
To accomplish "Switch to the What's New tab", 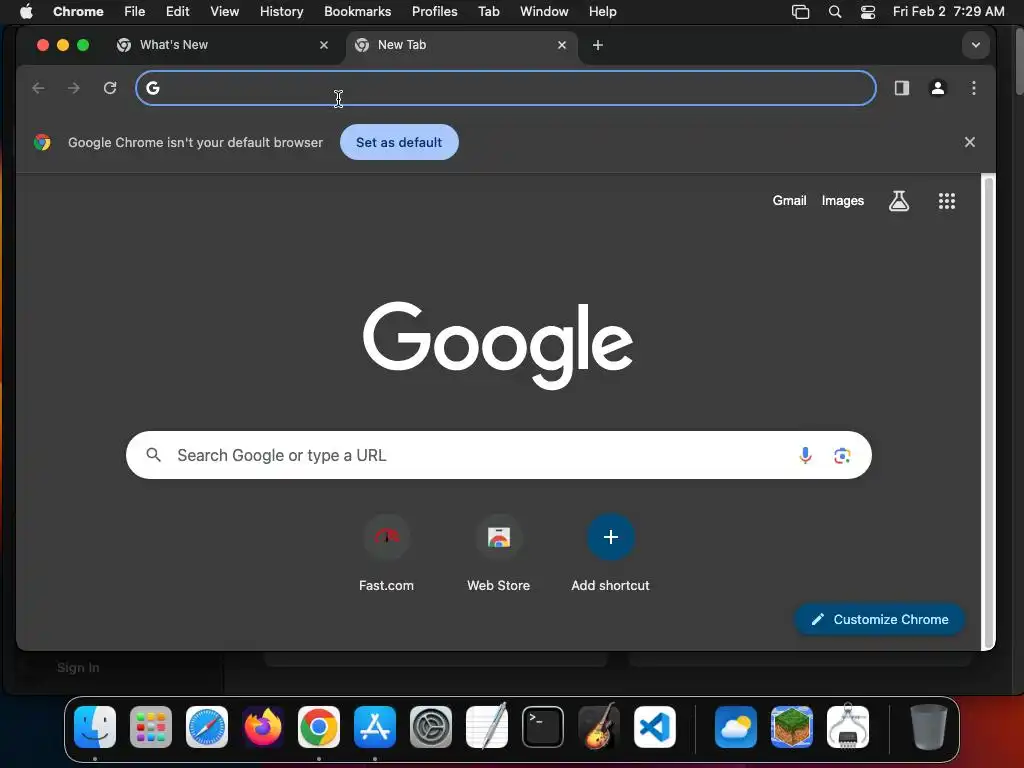I will point(222,45).
